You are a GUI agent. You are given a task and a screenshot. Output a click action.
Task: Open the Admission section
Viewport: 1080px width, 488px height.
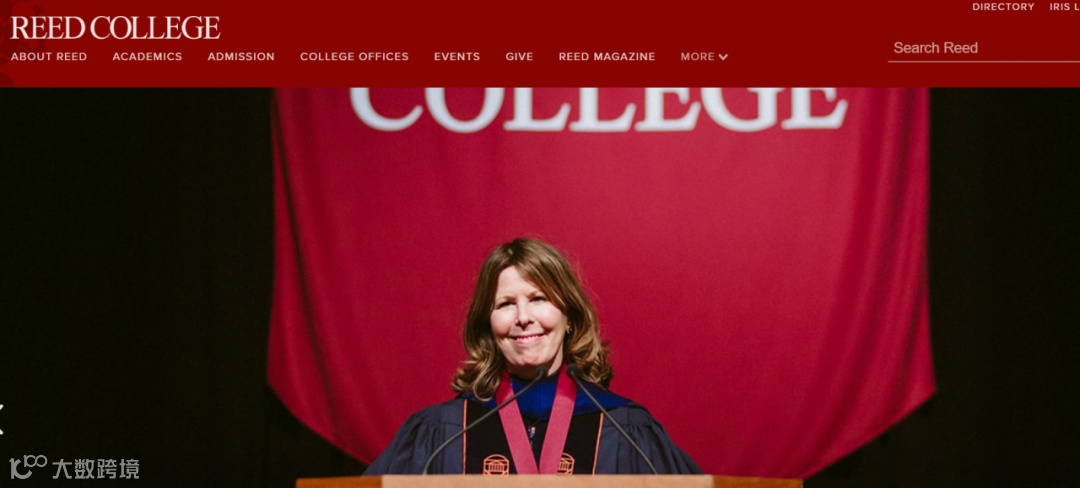point(241,56)
